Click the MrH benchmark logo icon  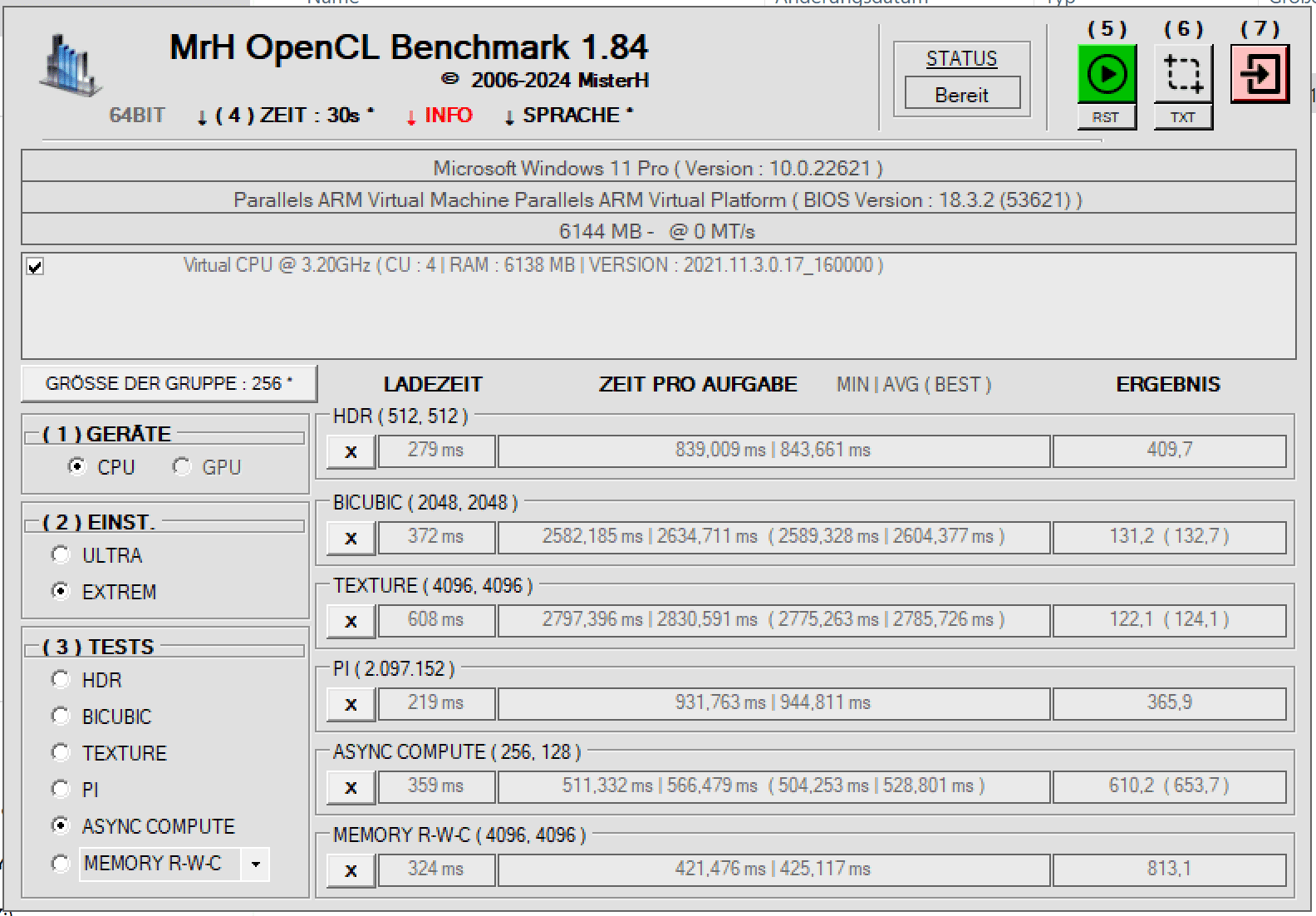[71, 64]
